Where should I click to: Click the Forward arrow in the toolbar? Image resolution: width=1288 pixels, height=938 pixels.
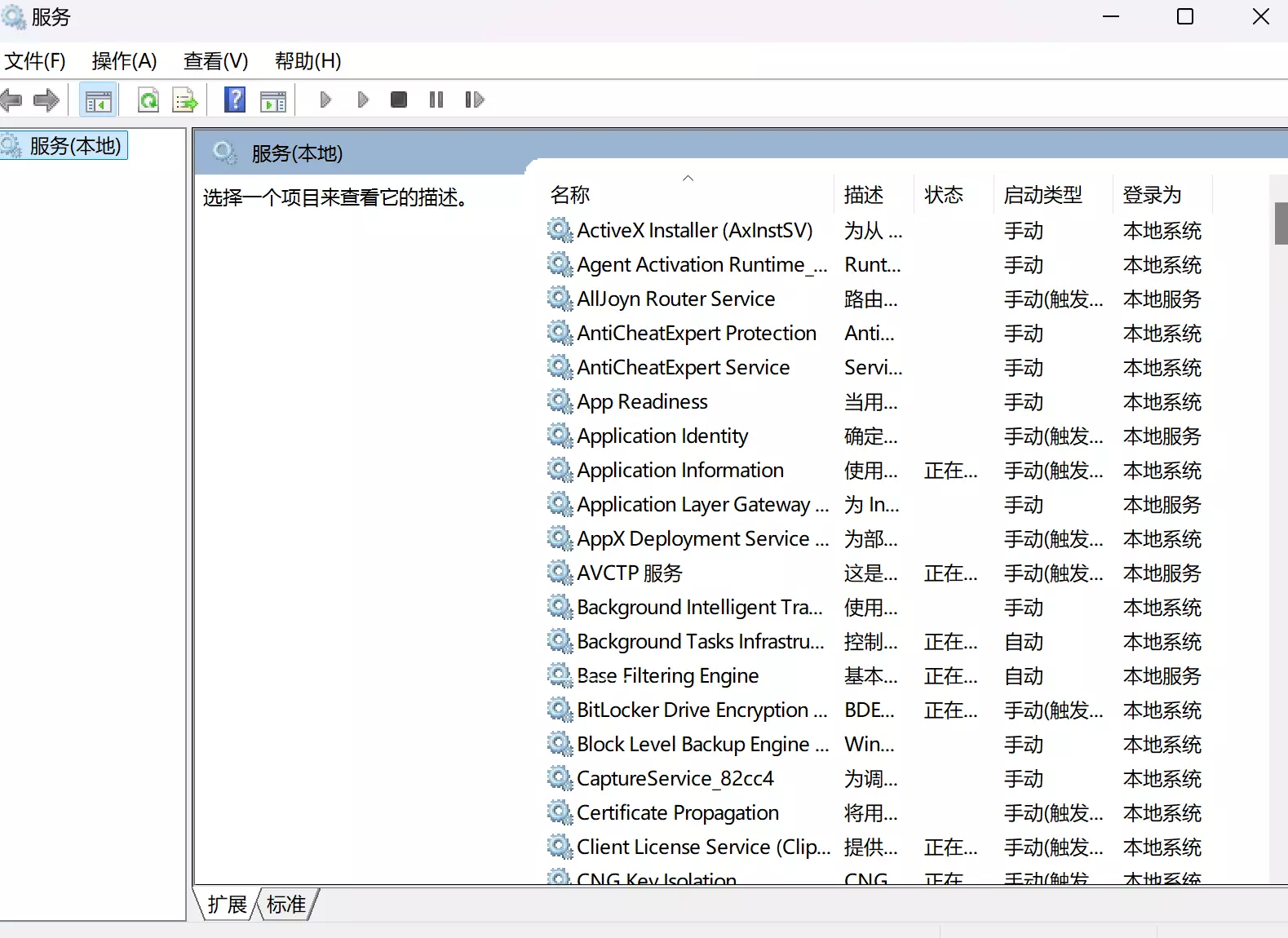46,100
